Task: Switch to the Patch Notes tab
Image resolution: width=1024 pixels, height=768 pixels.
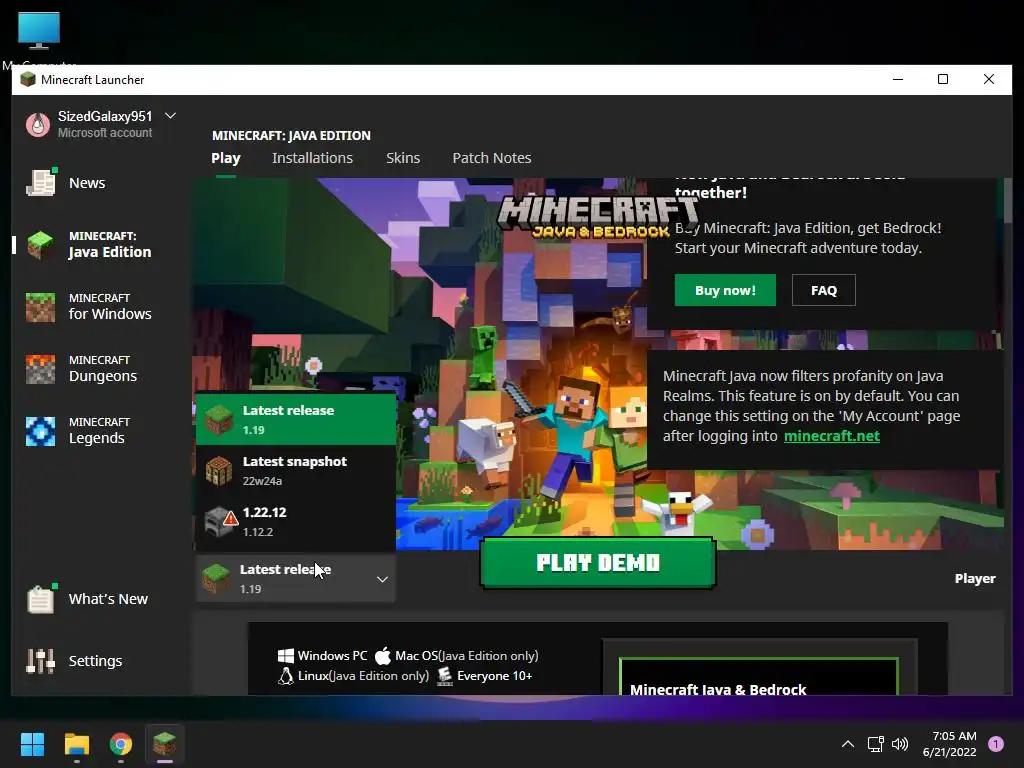Action: (492, 158)
